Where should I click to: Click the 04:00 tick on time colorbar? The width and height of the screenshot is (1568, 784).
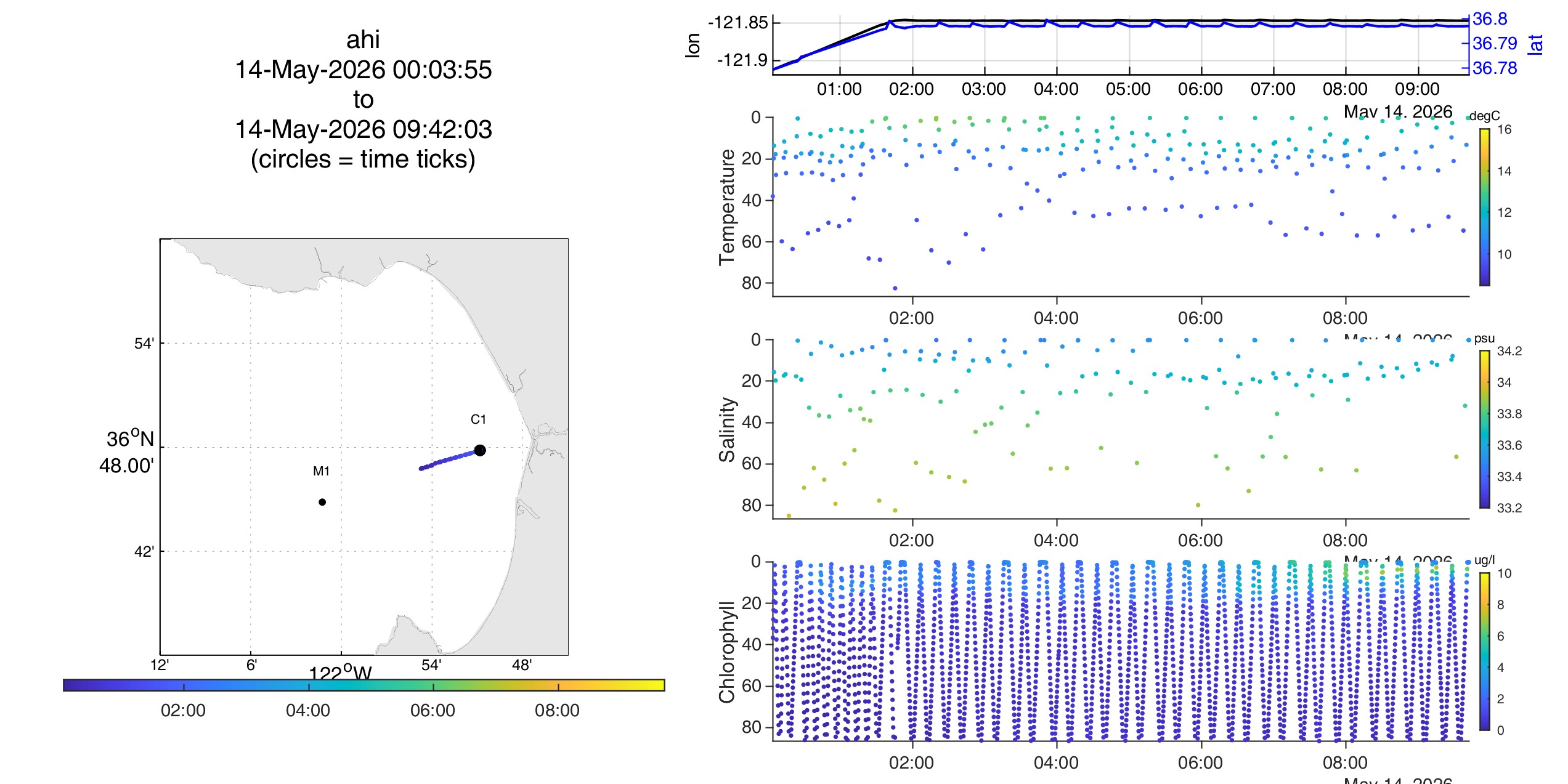click(308, 686)
